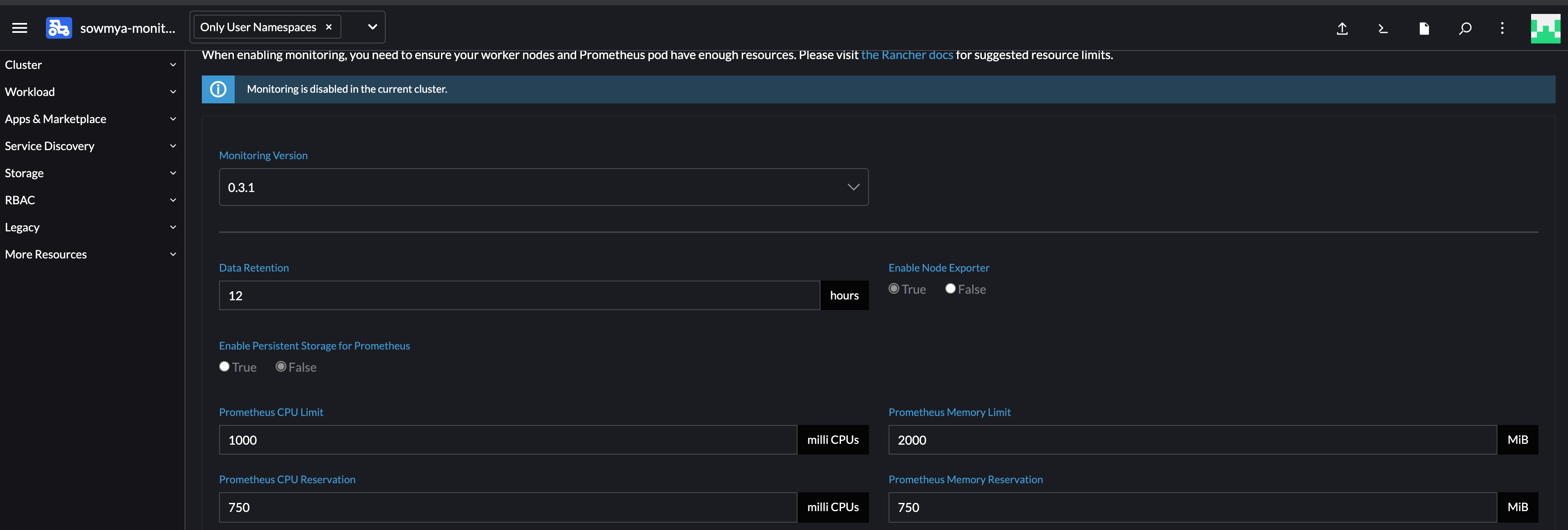This screenshot has height=530, width=1568.
Task: Expand the Workload sidebar section
Action: tap(91, 92)
